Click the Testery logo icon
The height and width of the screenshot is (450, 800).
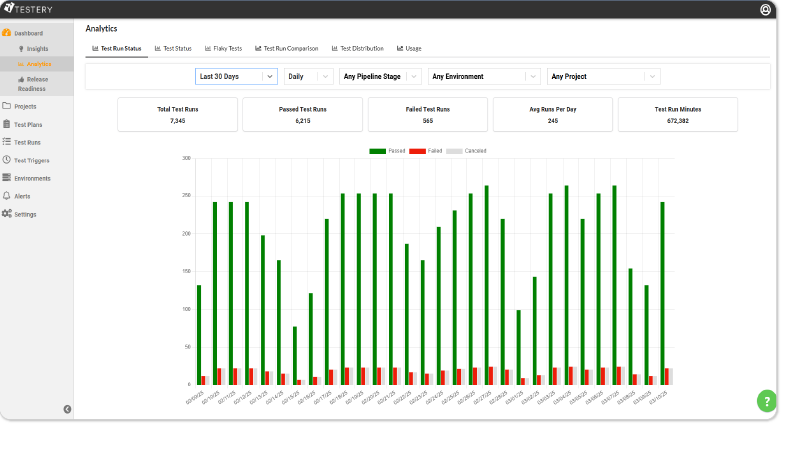coord(8,9)
